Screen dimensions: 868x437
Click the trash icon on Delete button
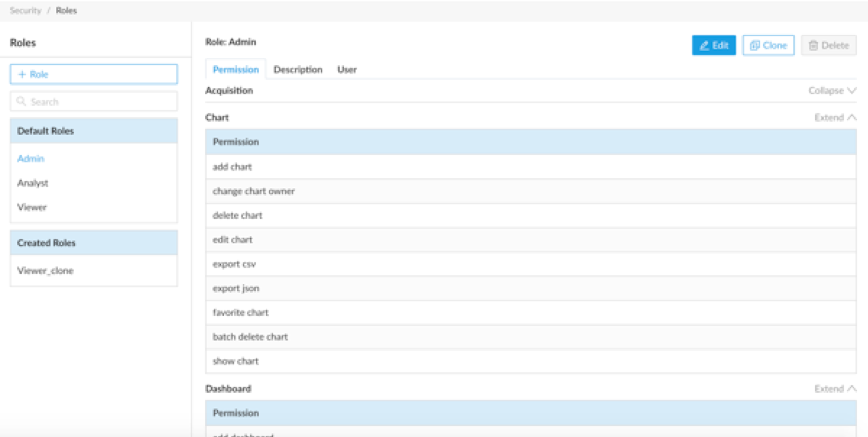tap(813, 46)
